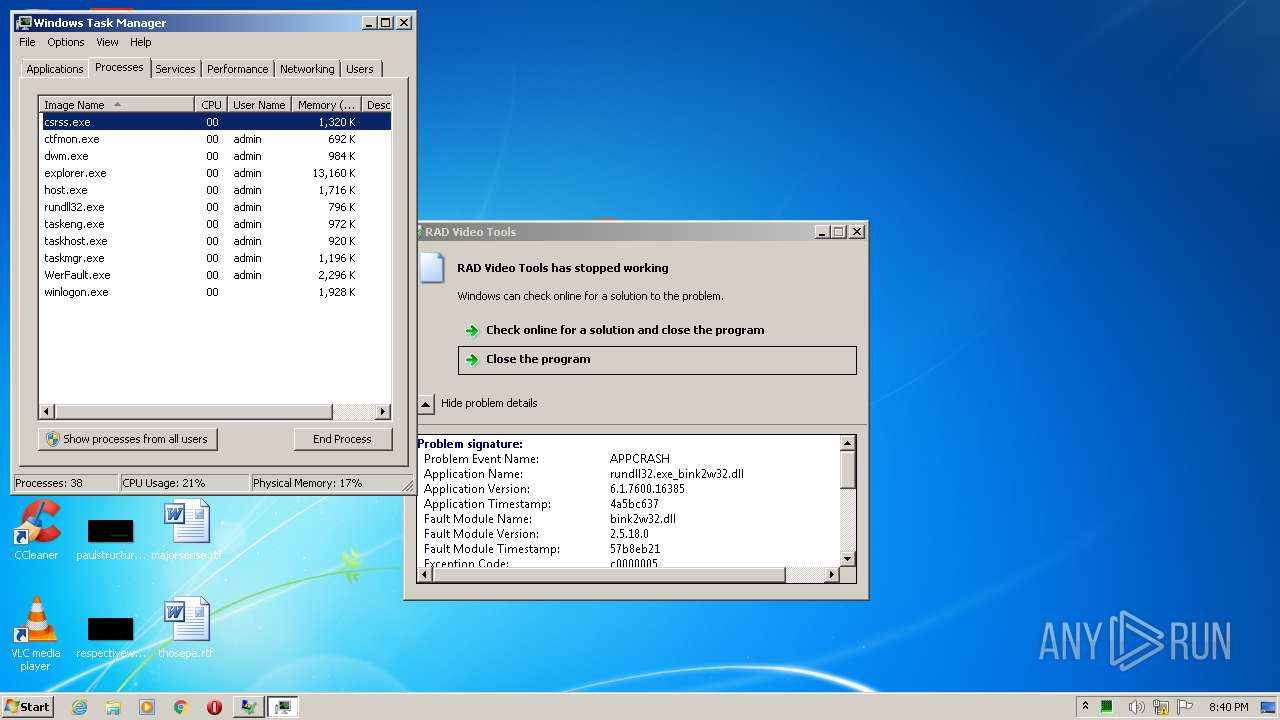Launch Google Chrome from taskbar
The width and height of the screenshot is (1280, 720).
[180, 707]
